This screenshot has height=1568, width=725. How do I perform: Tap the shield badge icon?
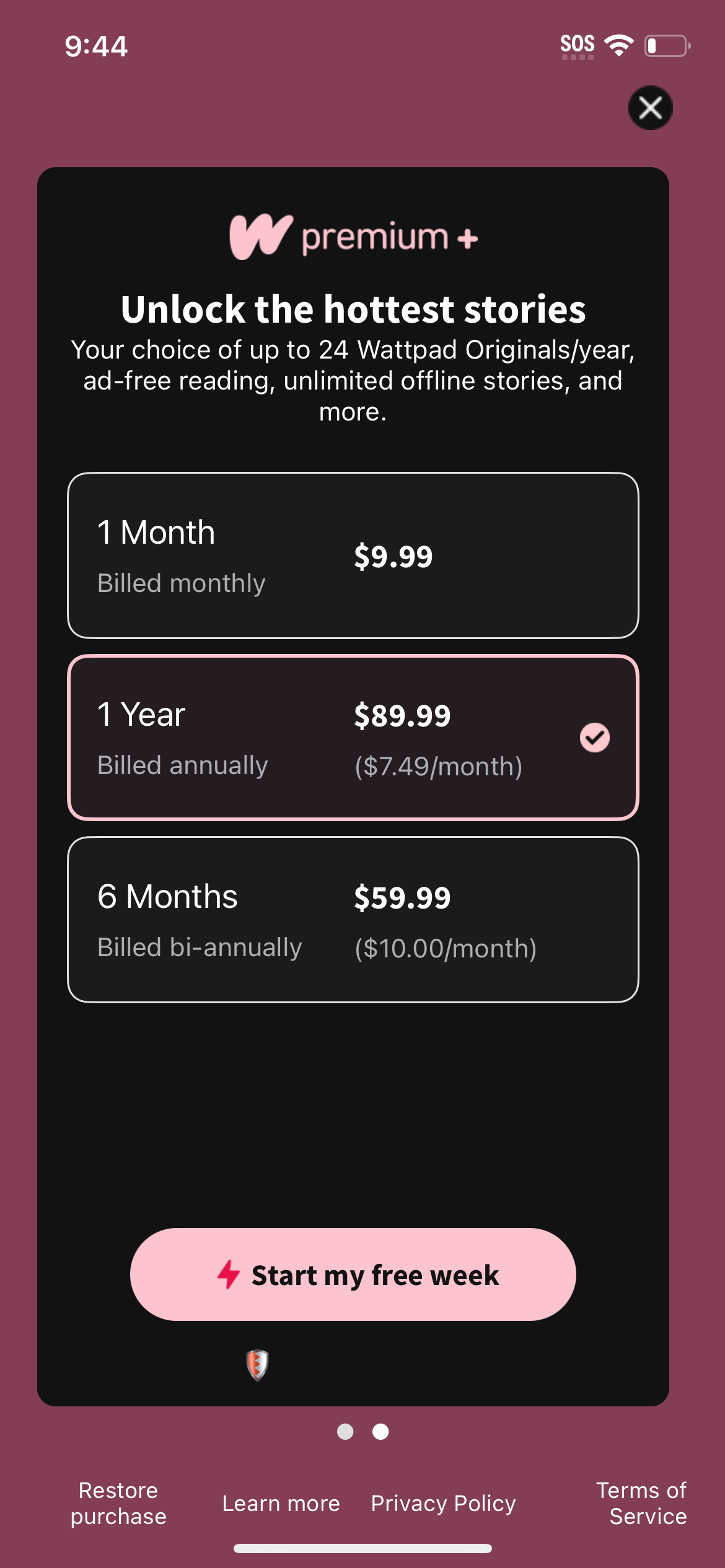click(x=257, y=1365)
